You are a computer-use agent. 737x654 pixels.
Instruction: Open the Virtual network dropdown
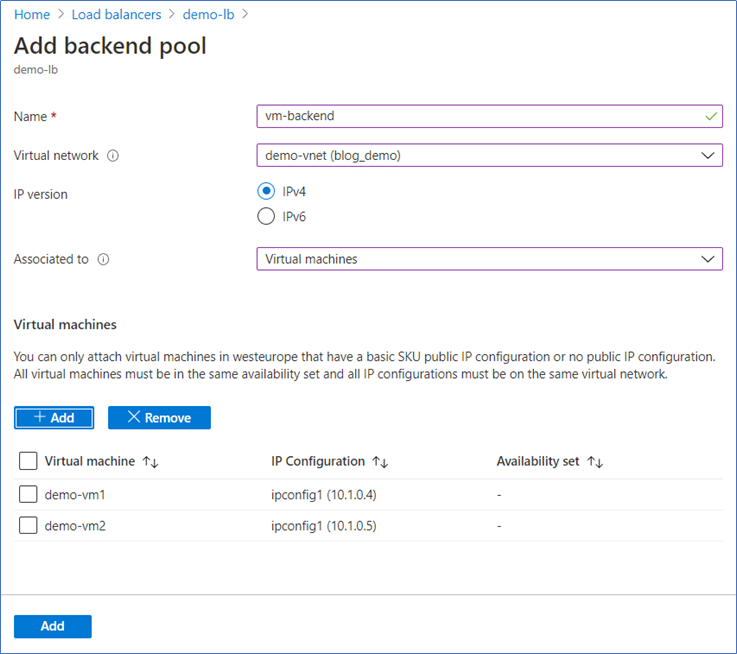489,155
